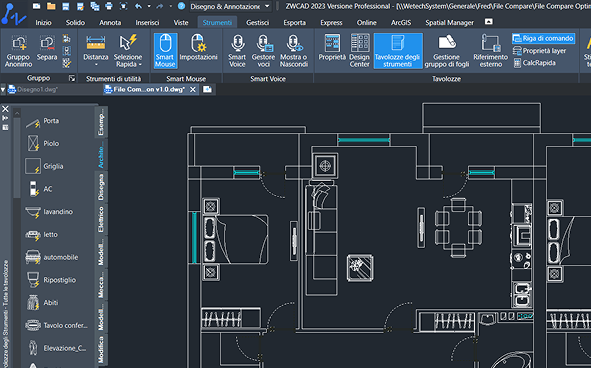Viewport: 591px width, 368px height.
Task: Click the Save All quick access icon
Action: pyautogui.click(x=95, y=6)
